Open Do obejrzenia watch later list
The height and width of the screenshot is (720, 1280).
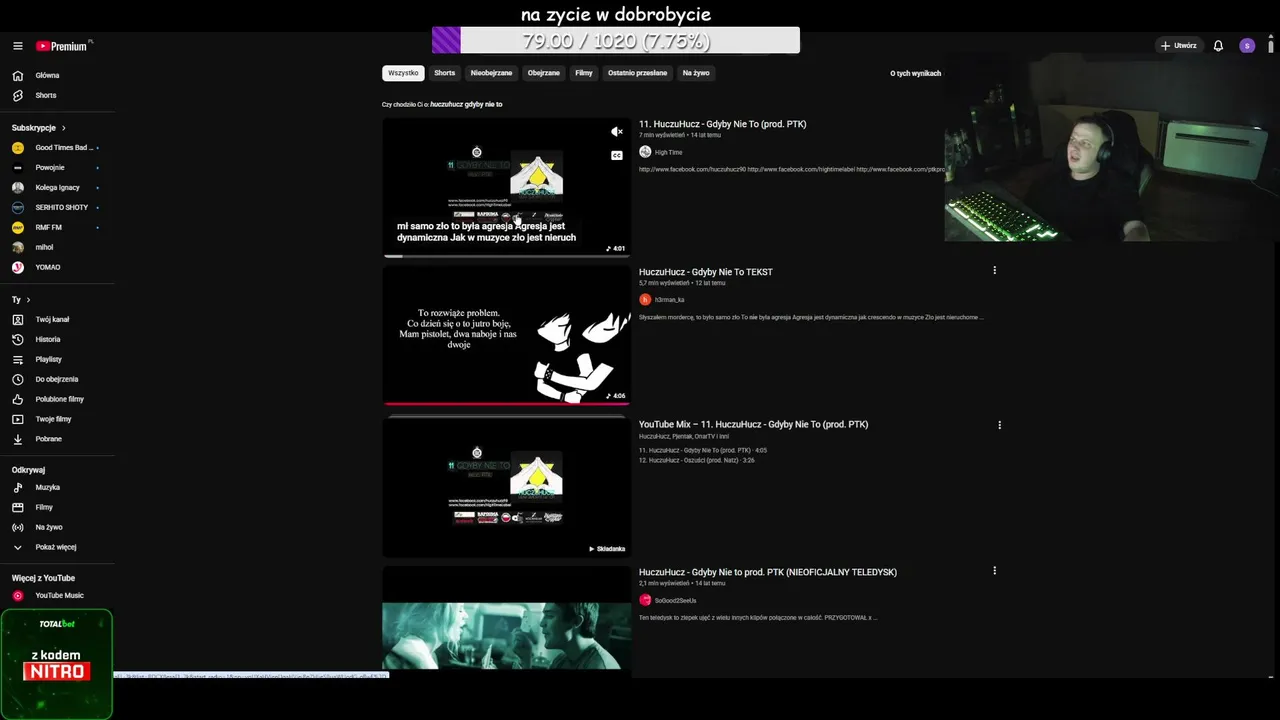56,379
